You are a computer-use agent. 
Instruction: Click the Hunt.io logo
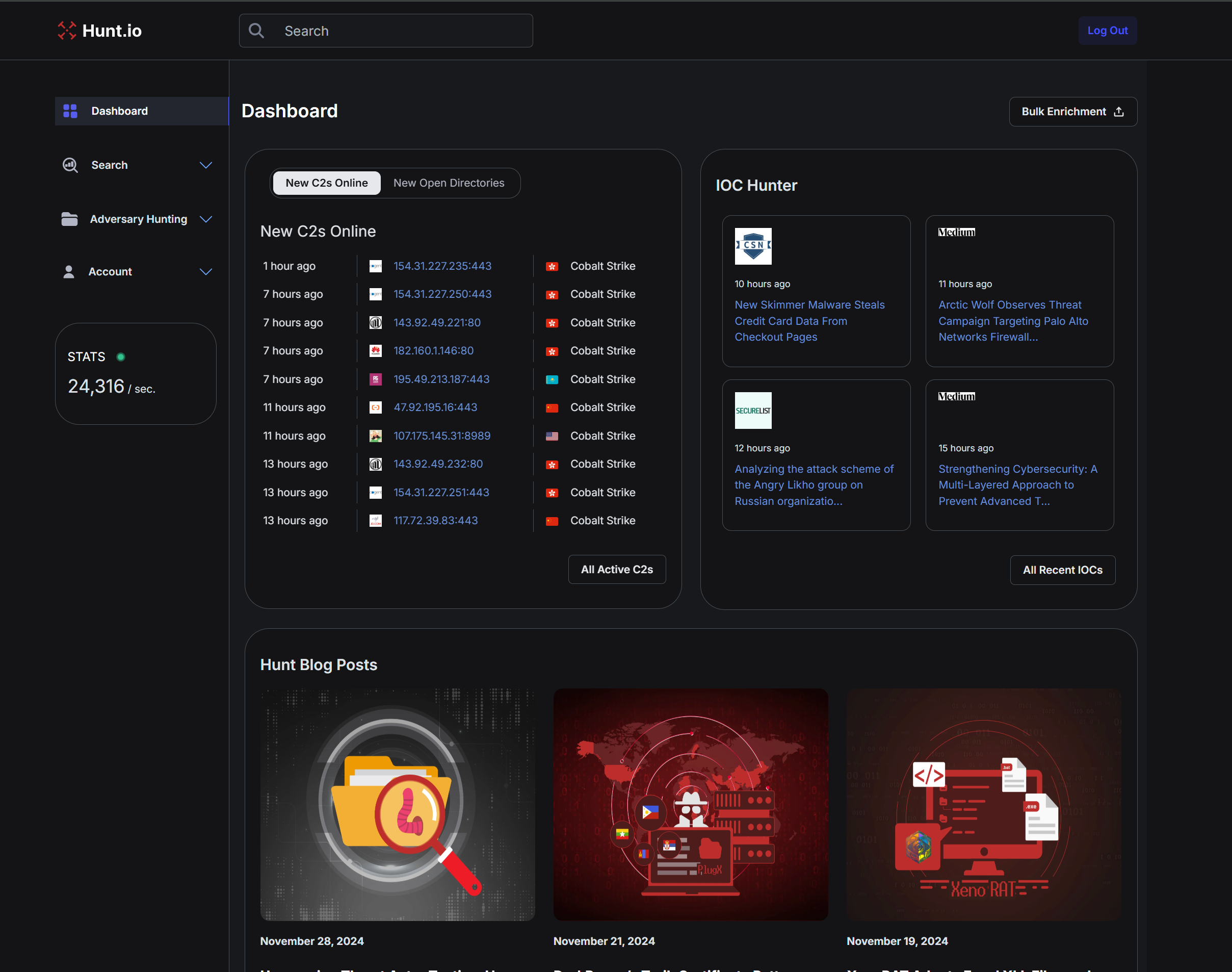(99, 31)
